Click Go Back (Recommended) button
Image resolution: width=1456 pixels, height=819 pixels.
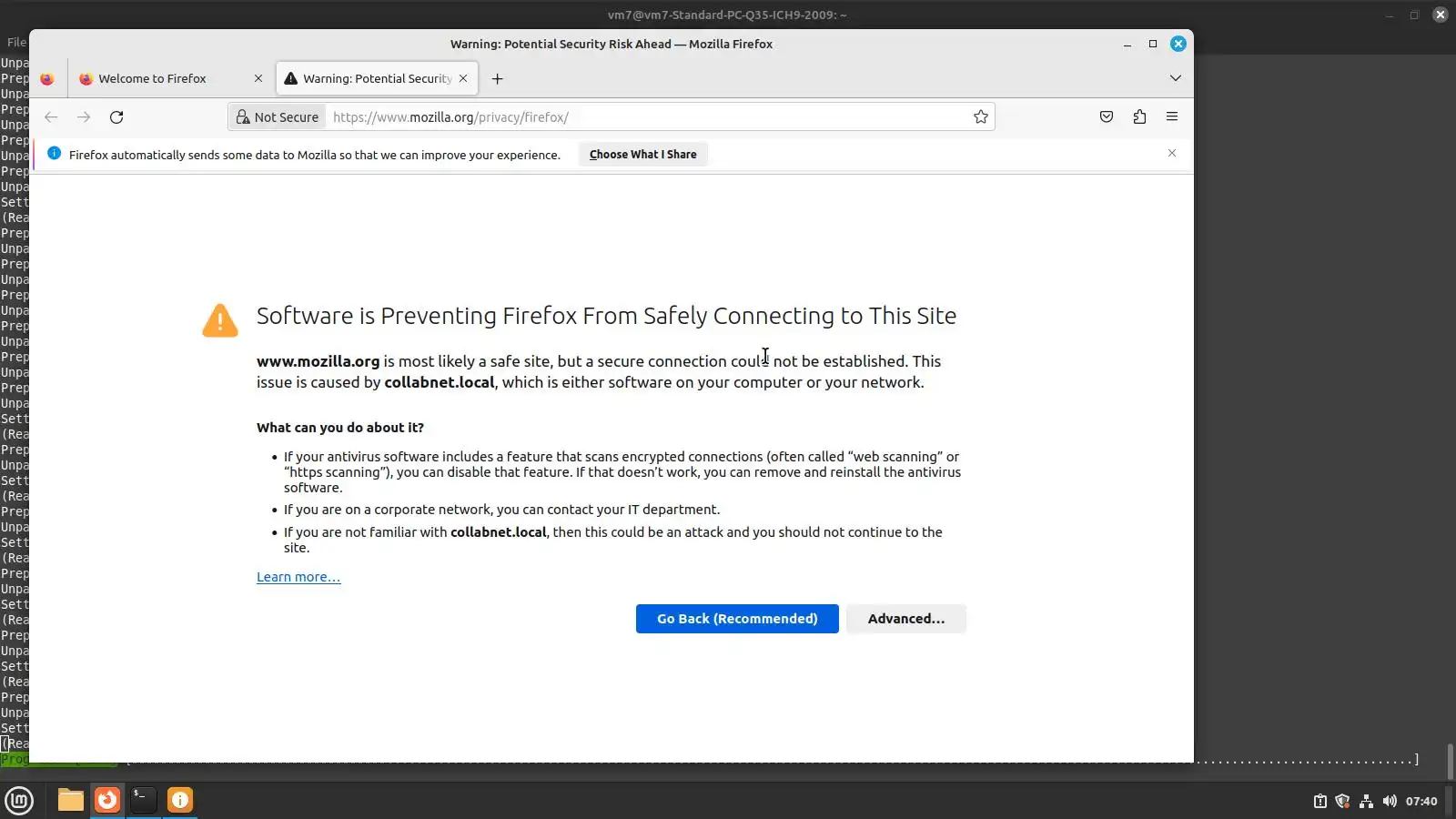coord(737,619)
